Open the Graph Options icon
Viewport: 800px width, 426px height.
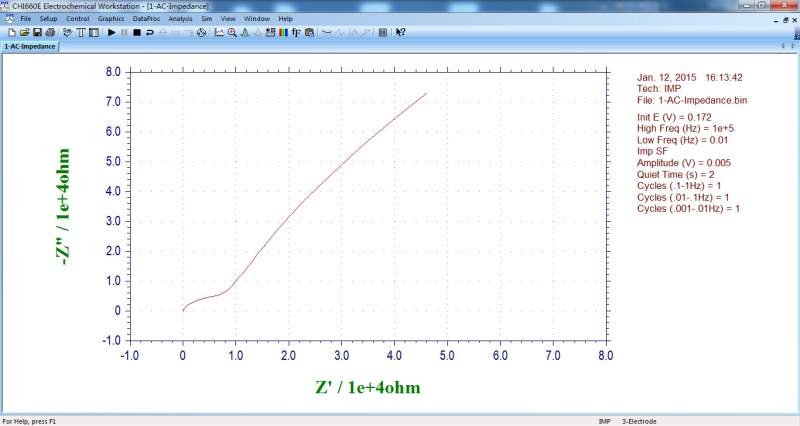click(x=270, y=32)
